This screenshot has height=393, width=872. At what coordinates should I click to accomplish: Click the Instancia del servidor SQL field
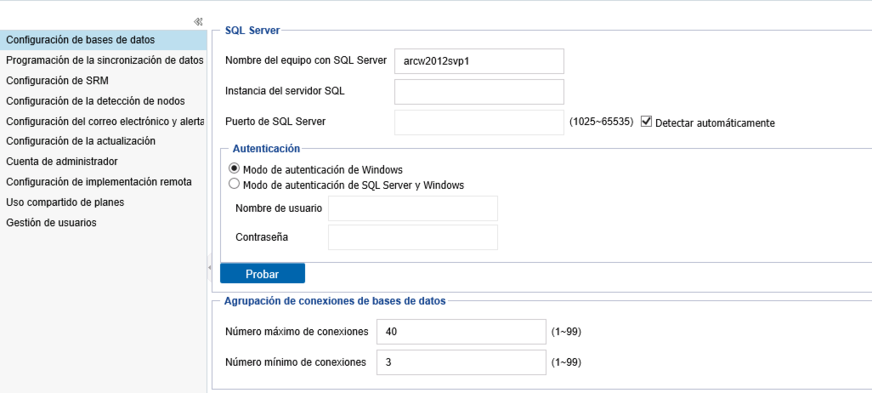[479, 92]
